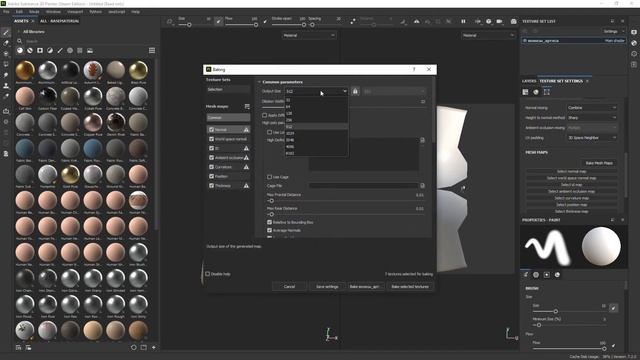The width and height of the screenshot is (640, 360).
Task: Choose 1024 in Output Size list
Action: click(316, 133)
